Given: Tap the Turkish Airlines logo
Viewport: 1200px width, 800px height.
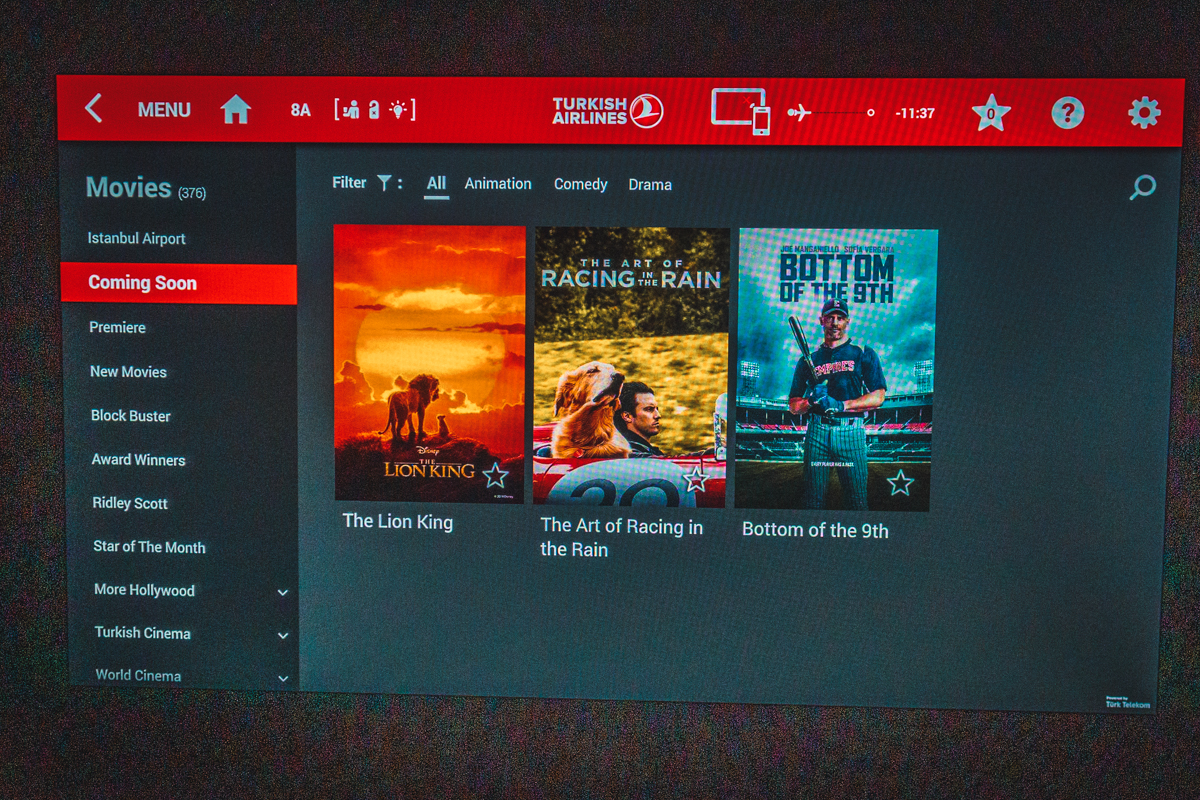Looking at the screenshot, I should tap(608, 110).
